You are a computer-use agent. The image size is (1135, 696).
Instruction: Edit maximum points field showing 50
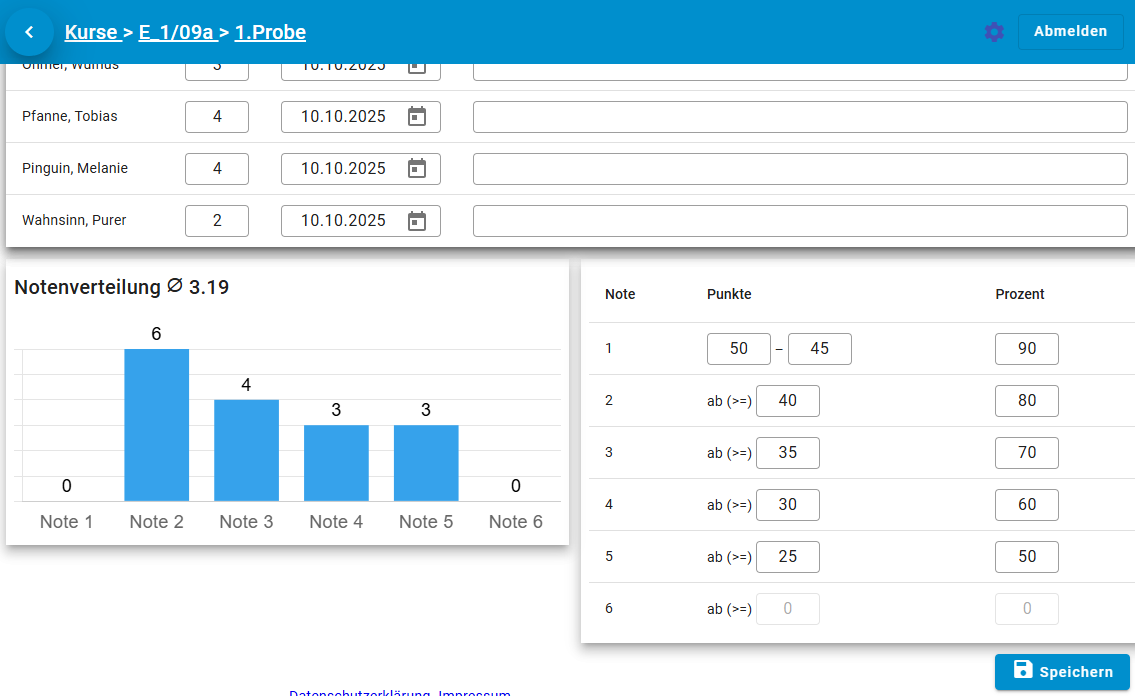pyautogui.click(x=739, y=349)
